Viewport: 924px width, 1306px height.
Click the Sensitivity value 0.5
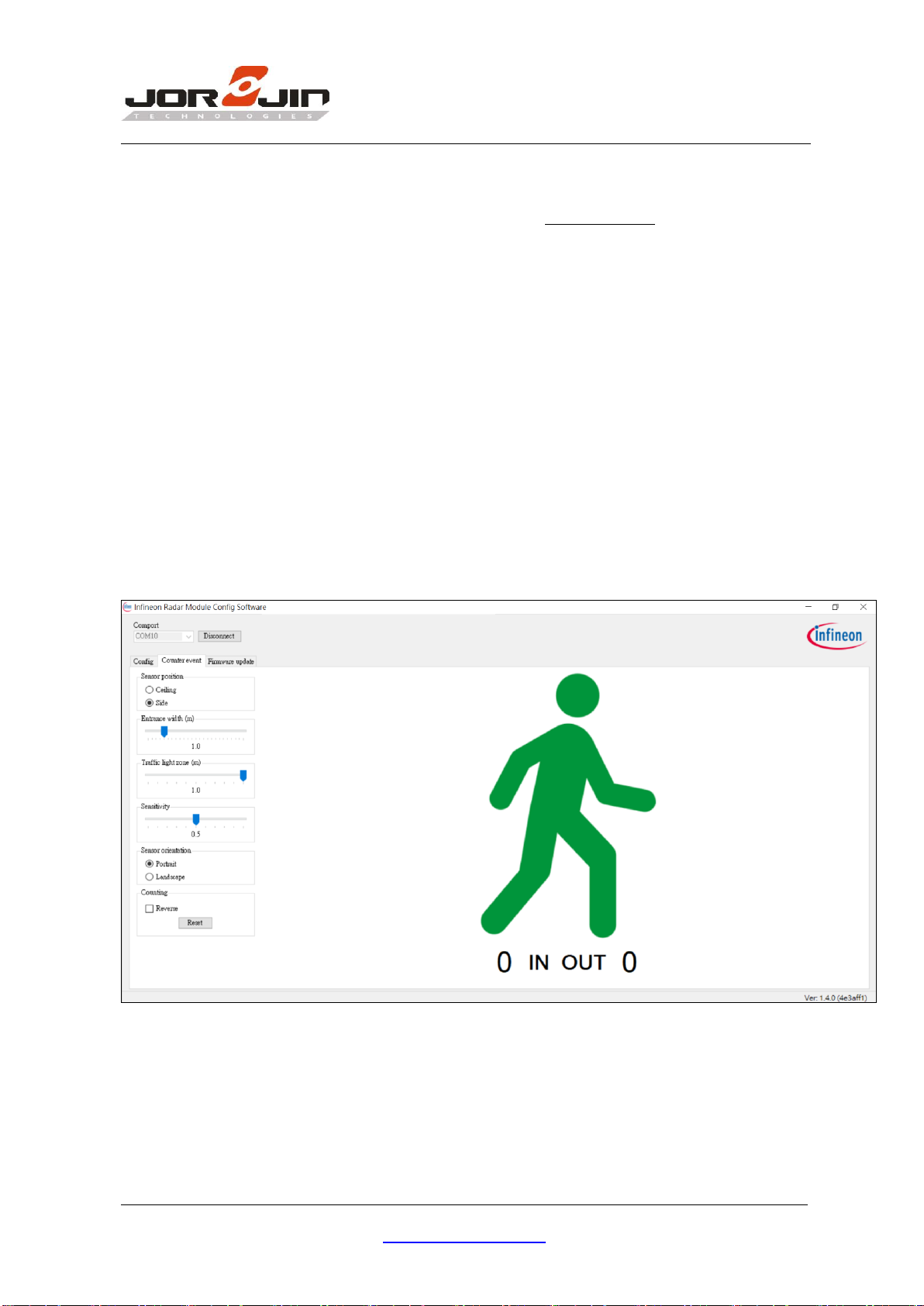pos(195,834)
